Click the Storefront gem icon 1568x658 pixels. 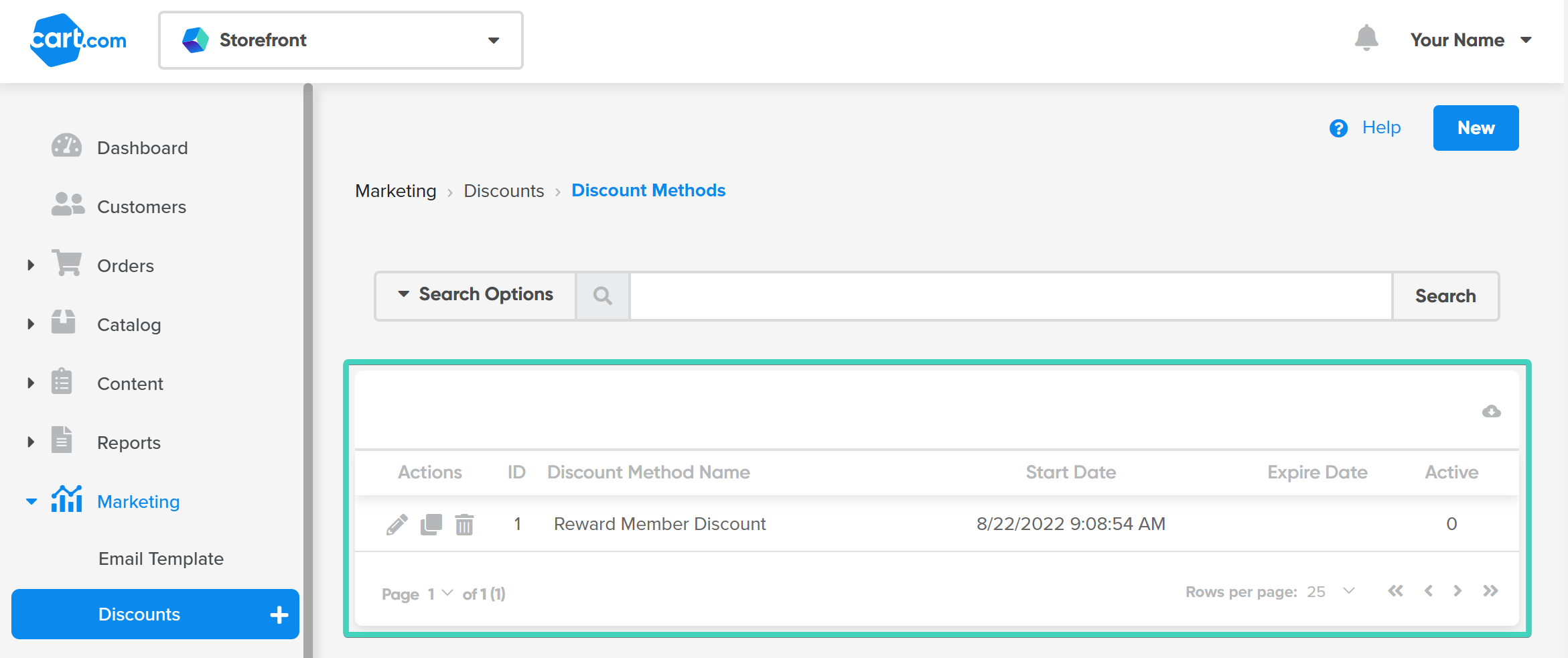[196, 40]
